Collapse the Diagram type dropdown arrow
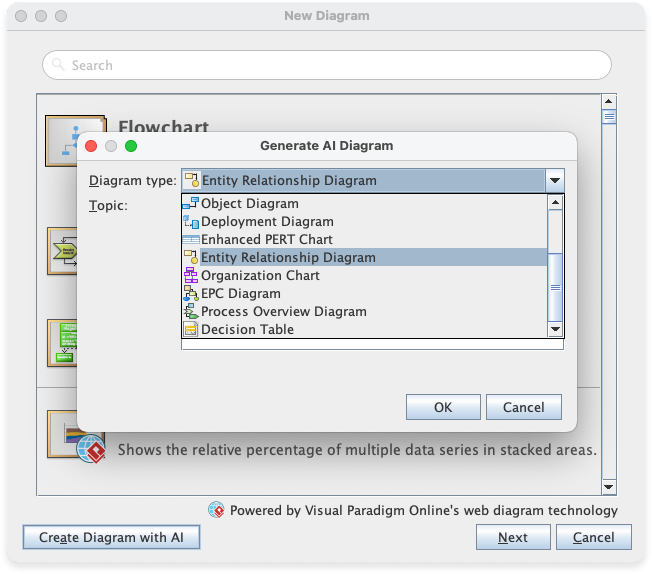This screenshot has height=574, width=652. (x=554, y=181)
